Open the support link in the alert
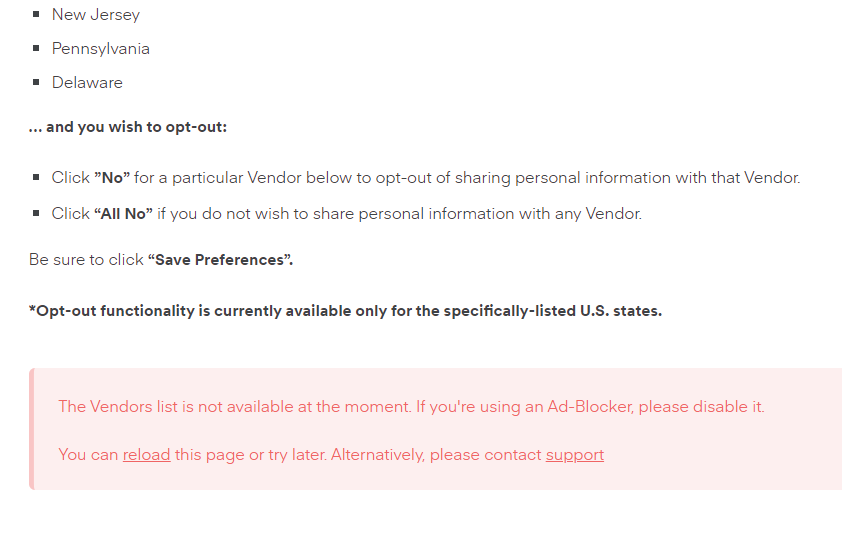Viewport: 842px width, 539px height. coord(575,455)
